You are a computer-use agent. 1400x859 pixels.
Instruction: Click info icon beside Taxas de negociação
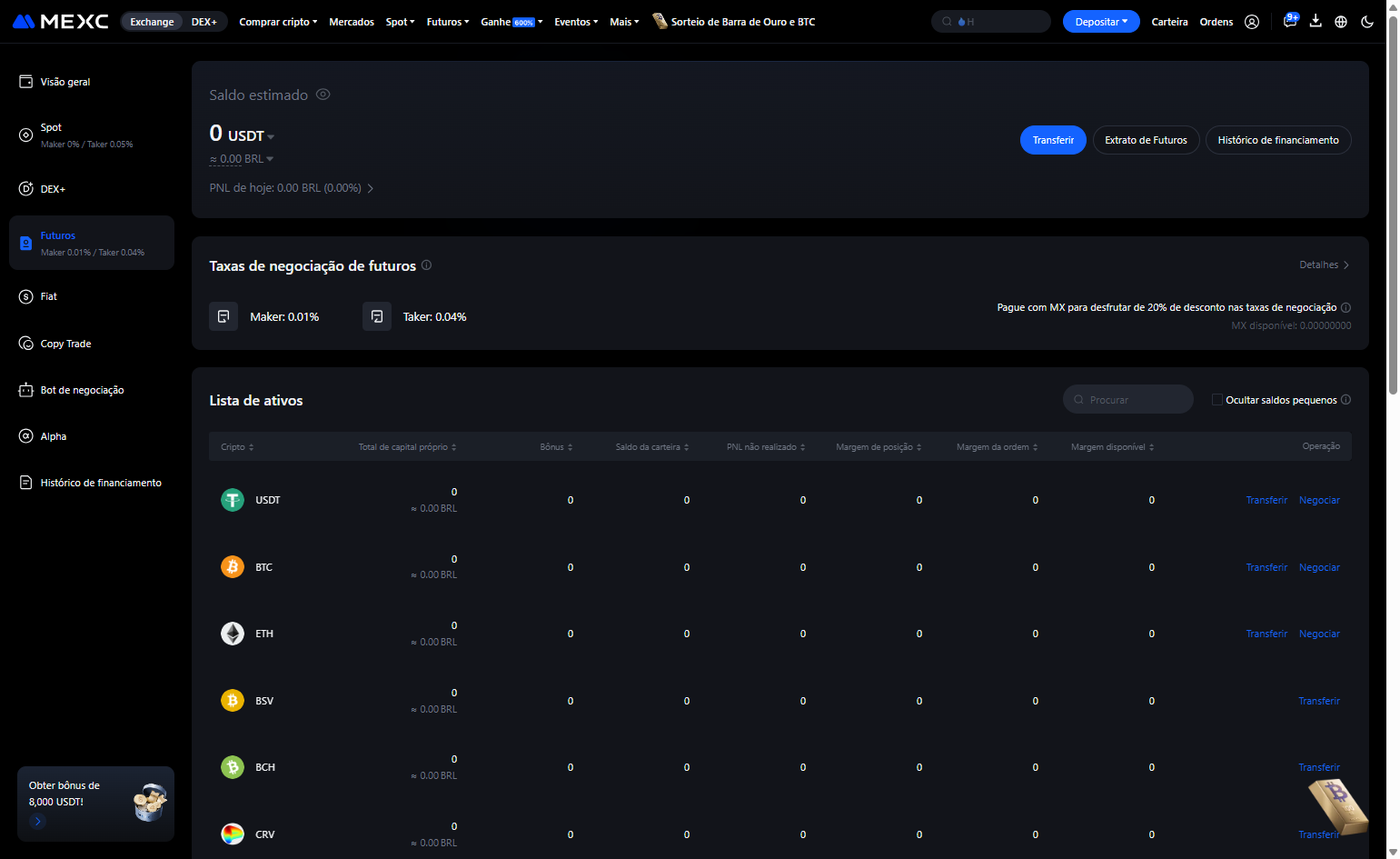tap(426, 265)
